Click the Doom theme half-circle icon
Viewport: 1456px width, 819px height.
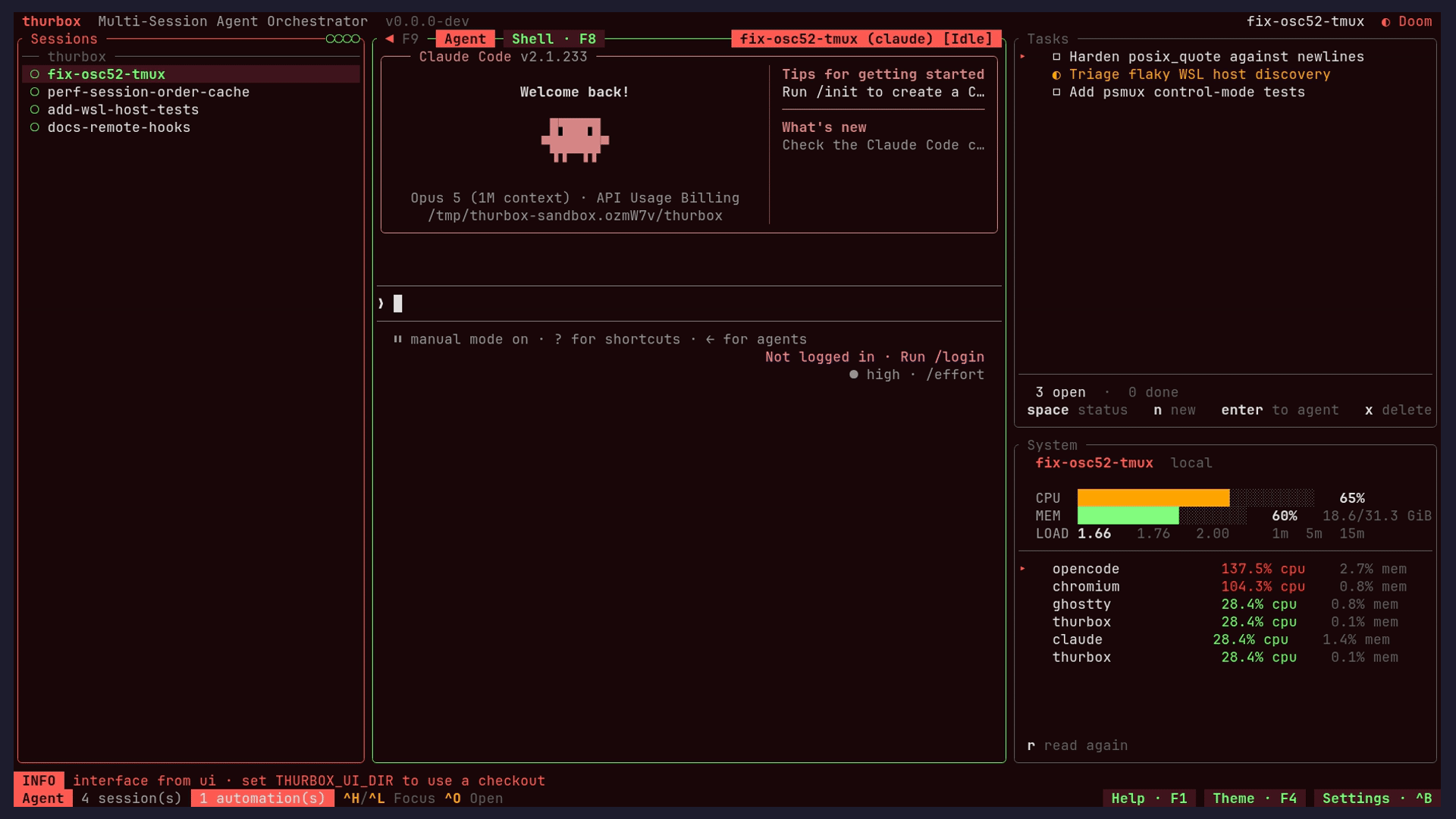(1385, 22)
